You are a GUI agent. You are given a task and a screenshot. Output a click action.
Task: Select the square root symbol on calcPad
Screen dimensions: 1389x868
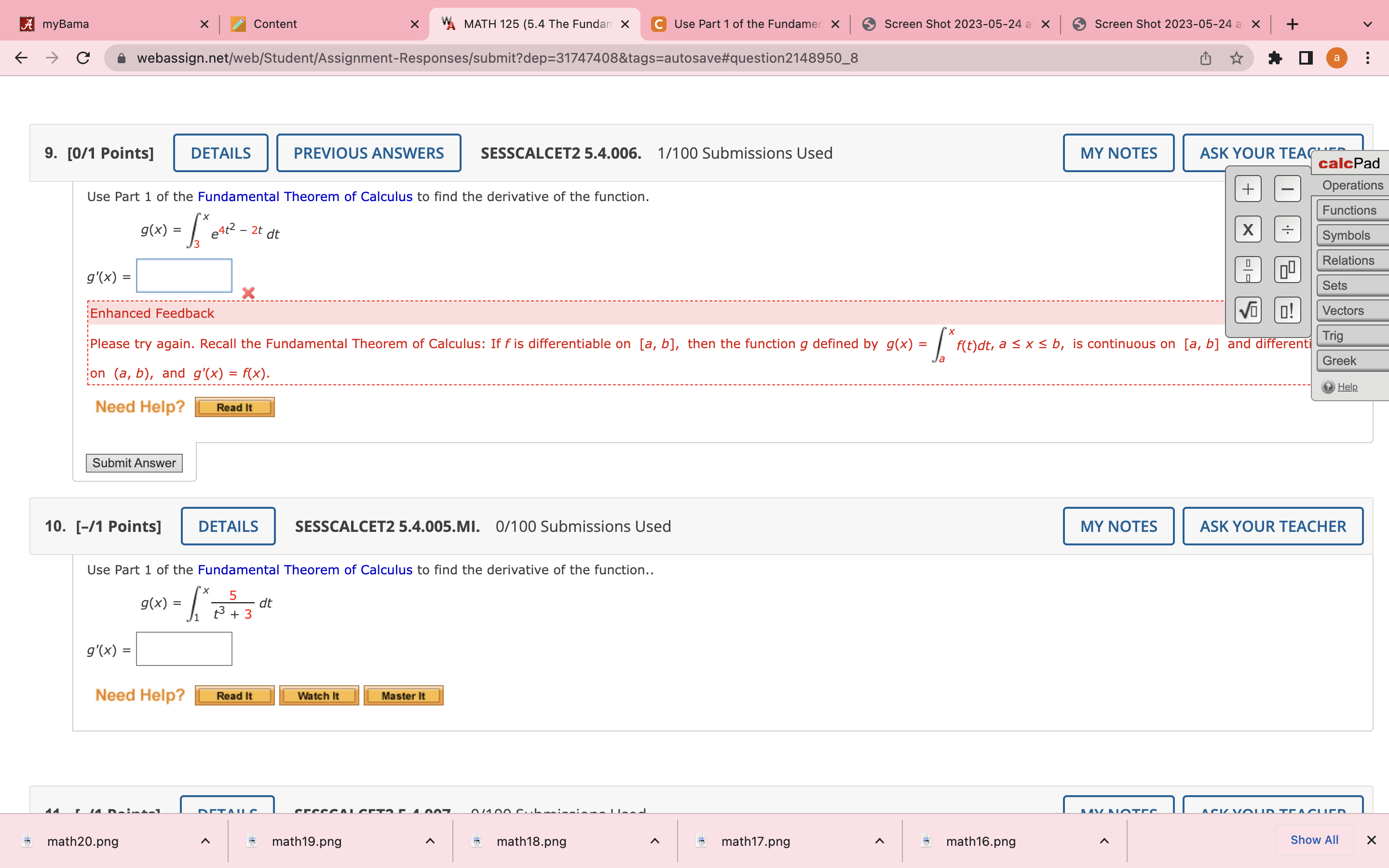click(1247, 310)
